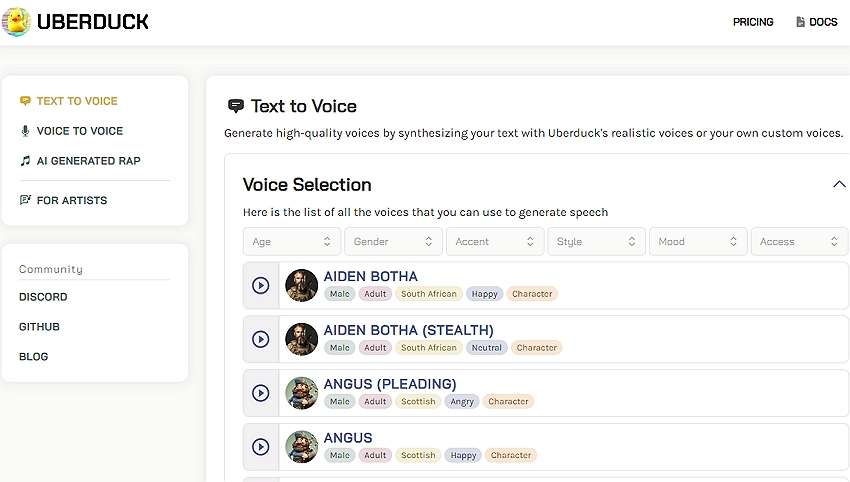Go to the For Artists page
Viewport: 850px width, 482px height.
point(71,200)
